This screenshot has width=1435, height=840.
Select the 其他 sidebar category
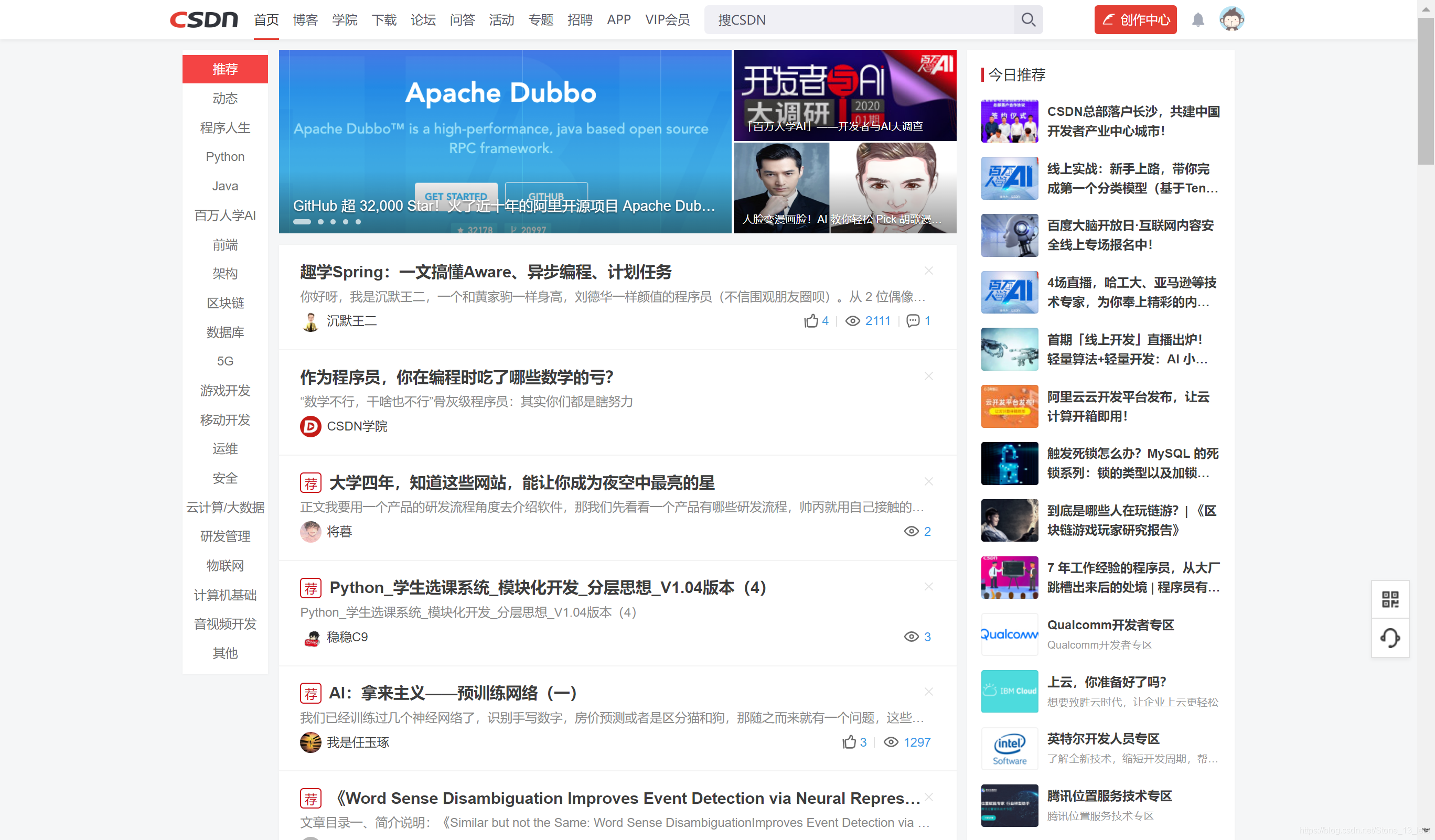coord(225,653)
